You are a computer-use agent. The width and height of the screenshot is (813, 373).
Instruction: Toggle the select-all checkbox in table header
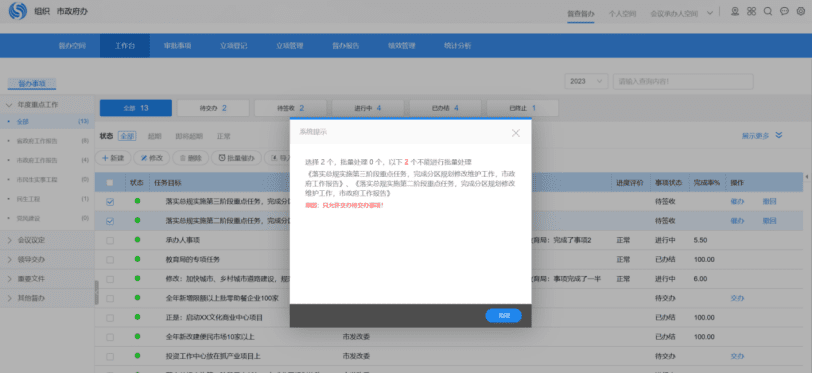(110, 183)
